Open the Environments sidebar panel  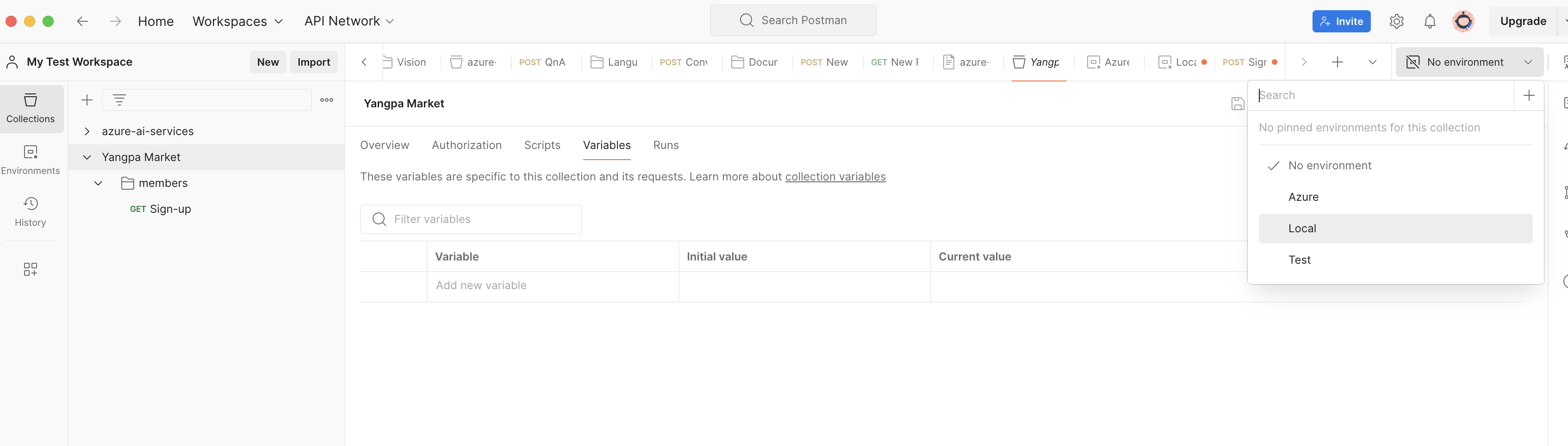(31, 160)
